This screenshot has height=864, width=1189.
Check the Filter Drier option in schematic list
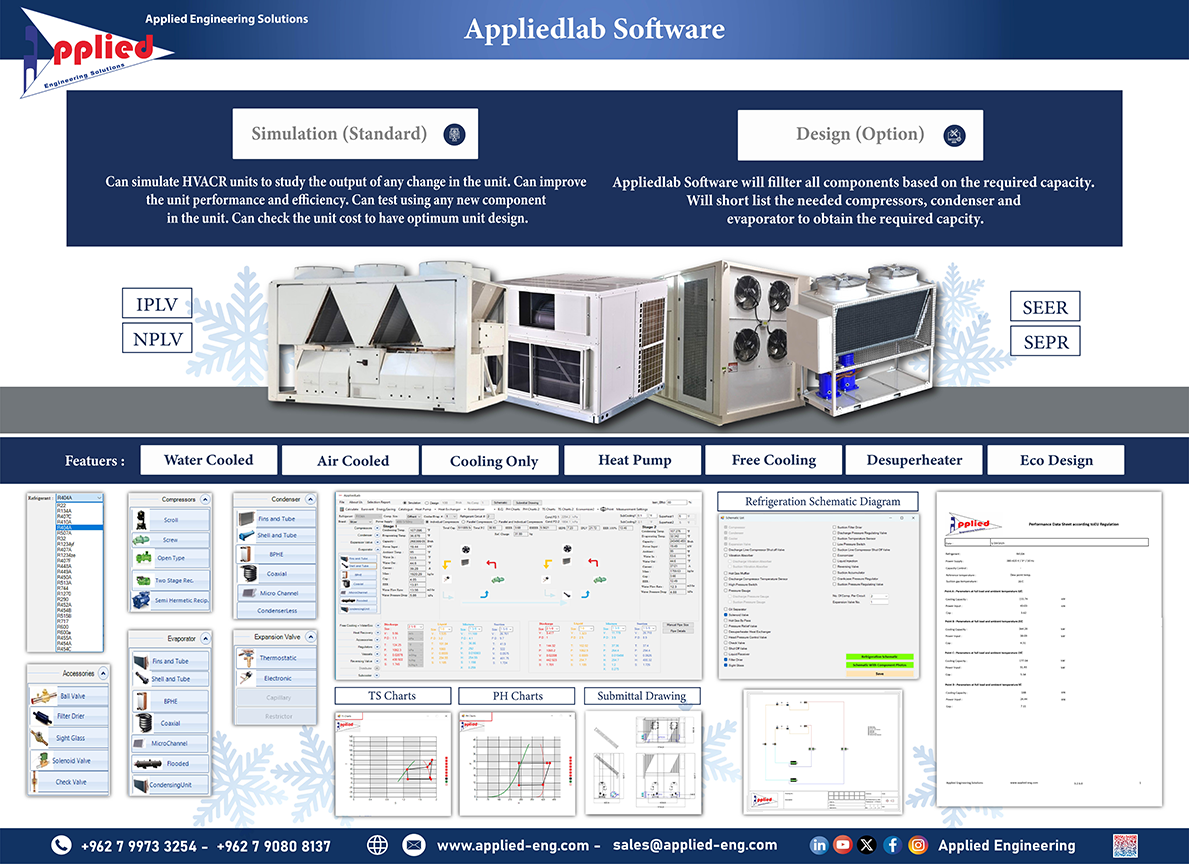724,660
